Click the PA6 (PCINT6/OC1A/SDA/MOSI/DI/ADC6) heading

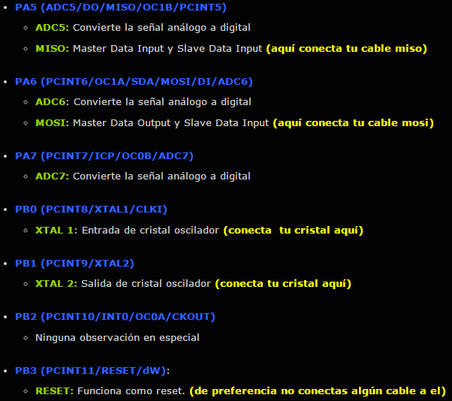(x=134, y=82)
